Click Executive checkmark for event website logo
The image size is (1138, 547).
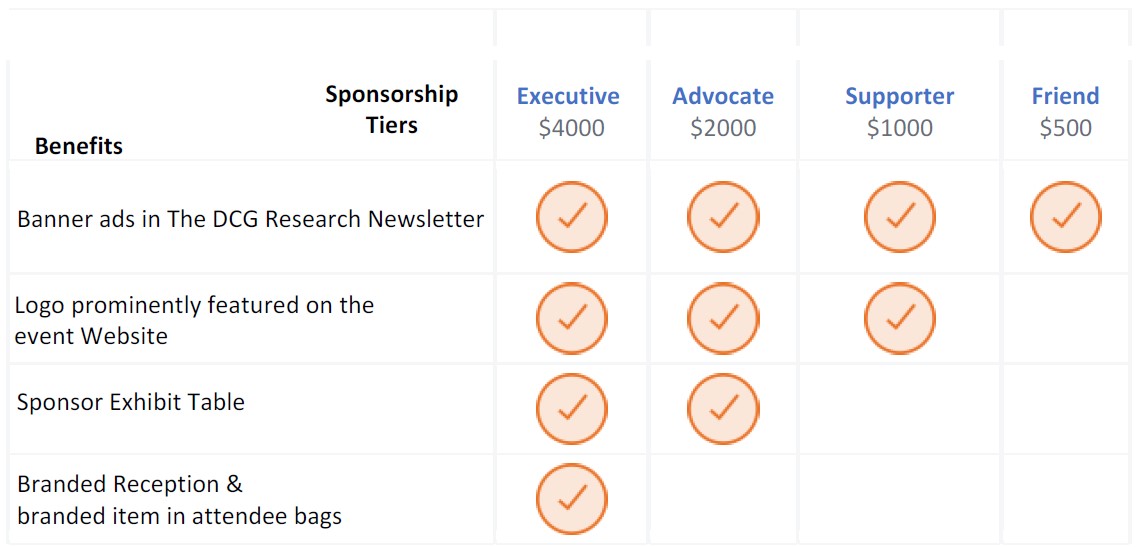pos(571,318)
